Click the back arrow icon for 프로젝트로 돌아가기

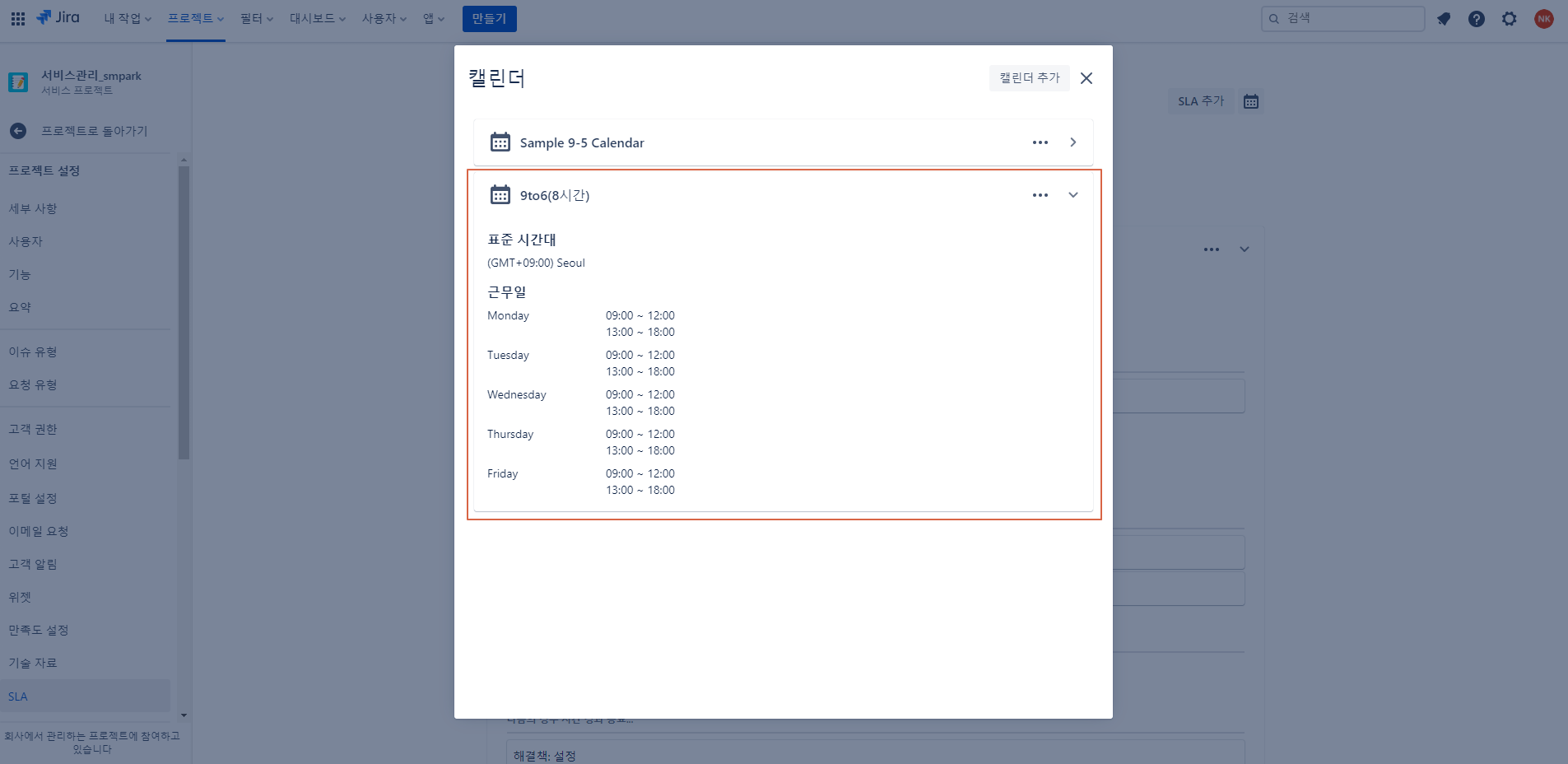point(18,131)
